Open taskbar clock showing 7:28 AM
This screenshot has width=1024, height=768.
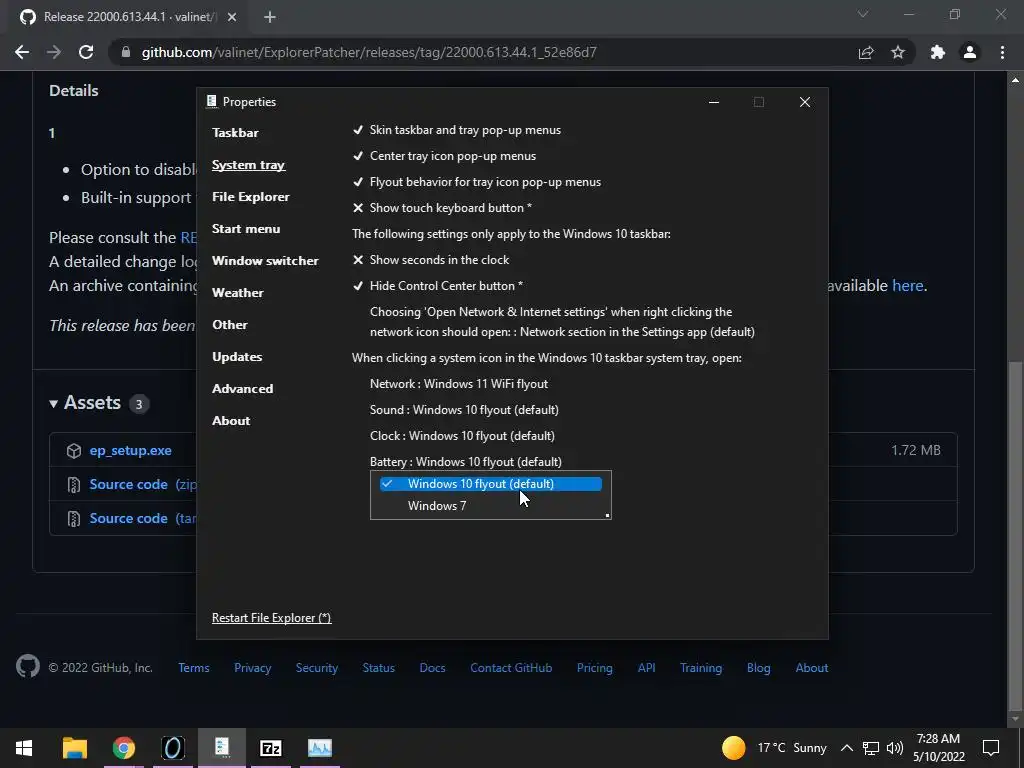click(x=938, y=748)
